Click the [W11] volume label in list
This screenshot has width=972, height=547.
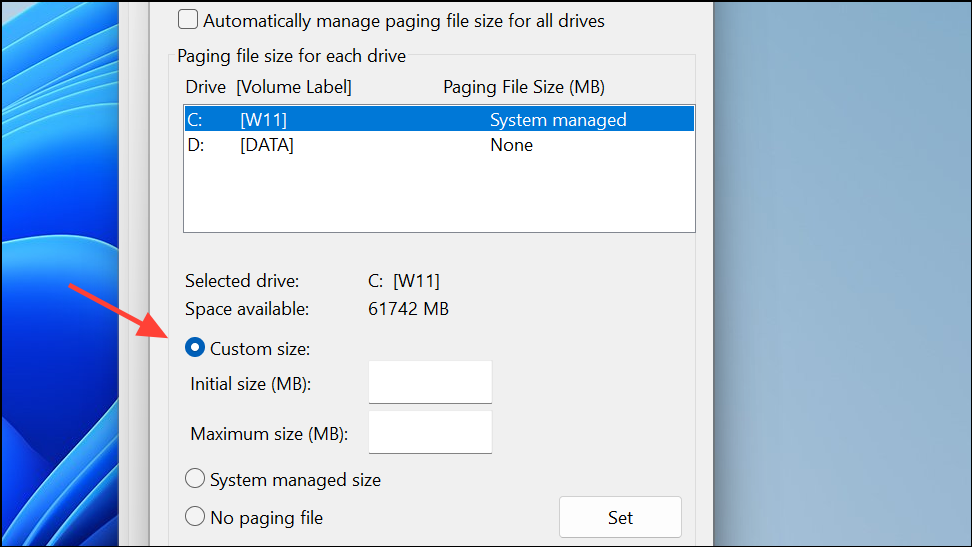(264, 120)
